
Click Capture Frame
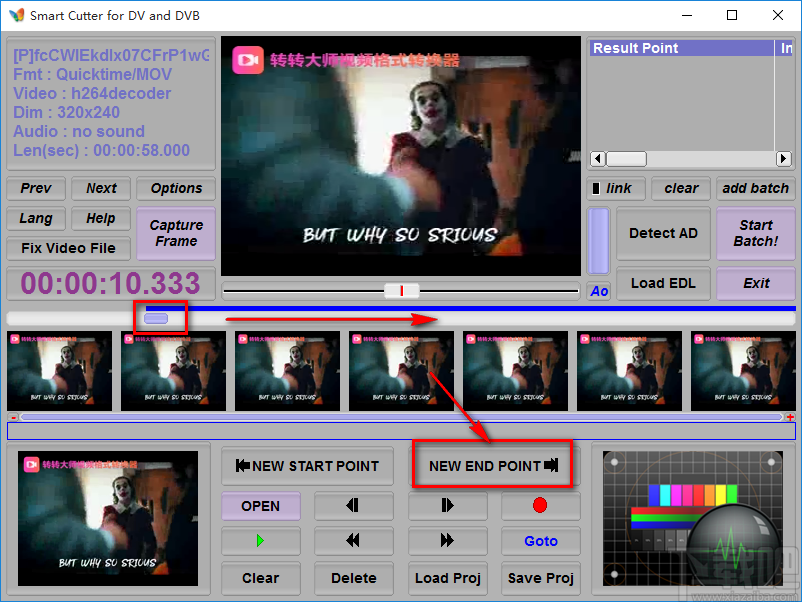(176, 233)
